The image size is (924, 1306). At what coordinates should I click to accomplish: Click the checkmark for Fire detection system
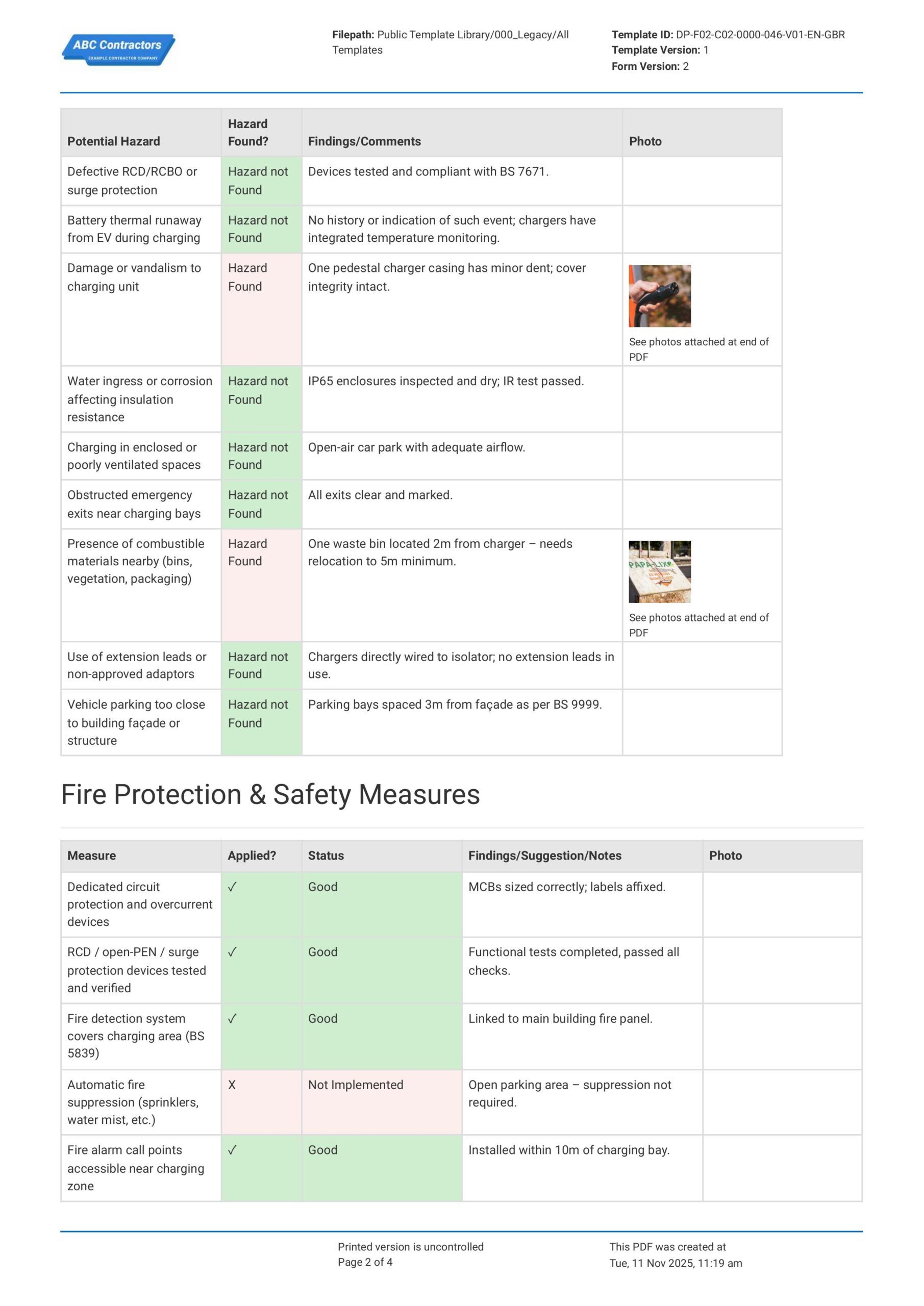232,1019
